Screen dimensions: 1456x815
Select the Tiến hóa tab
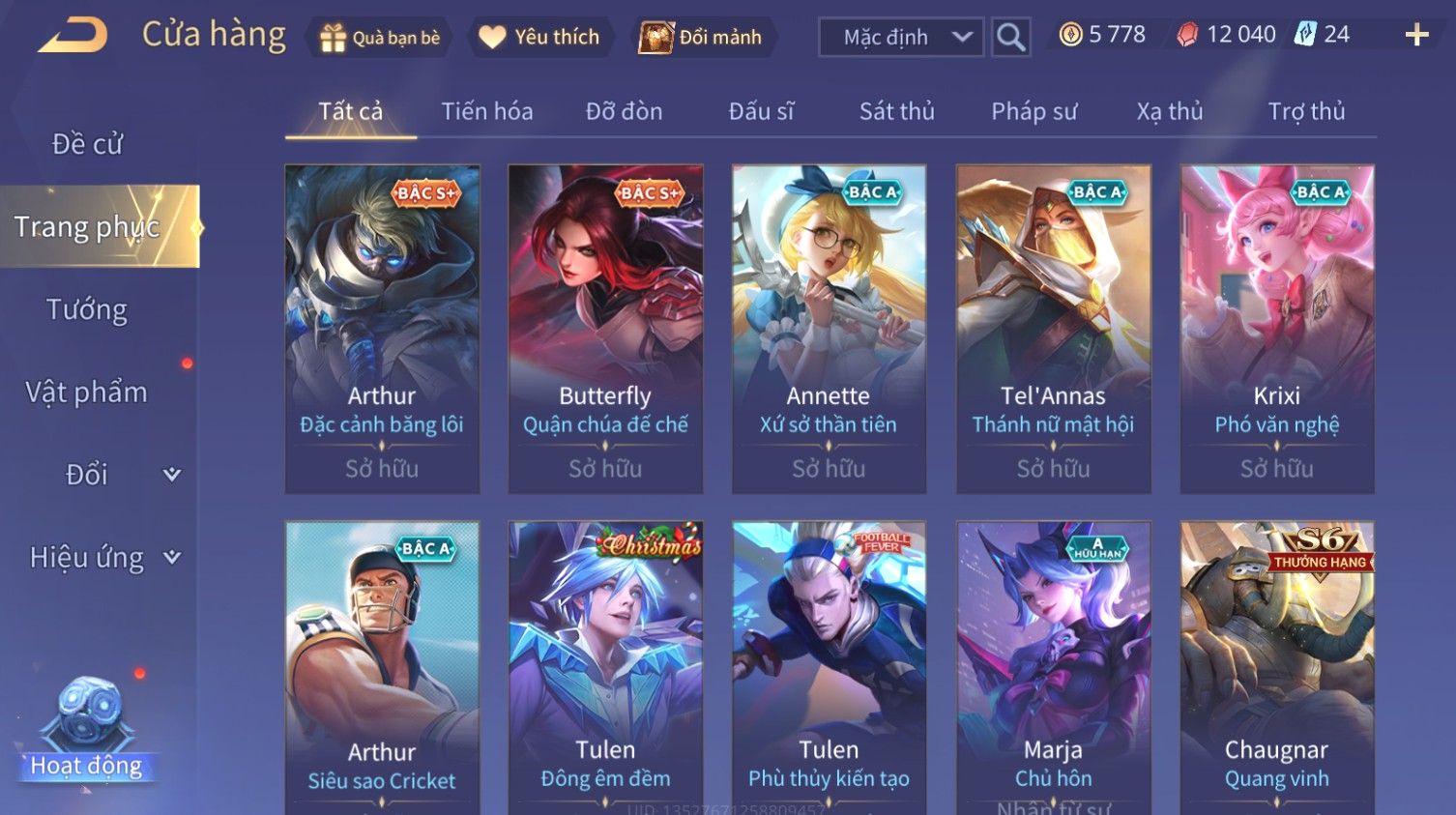pos(487,111)
